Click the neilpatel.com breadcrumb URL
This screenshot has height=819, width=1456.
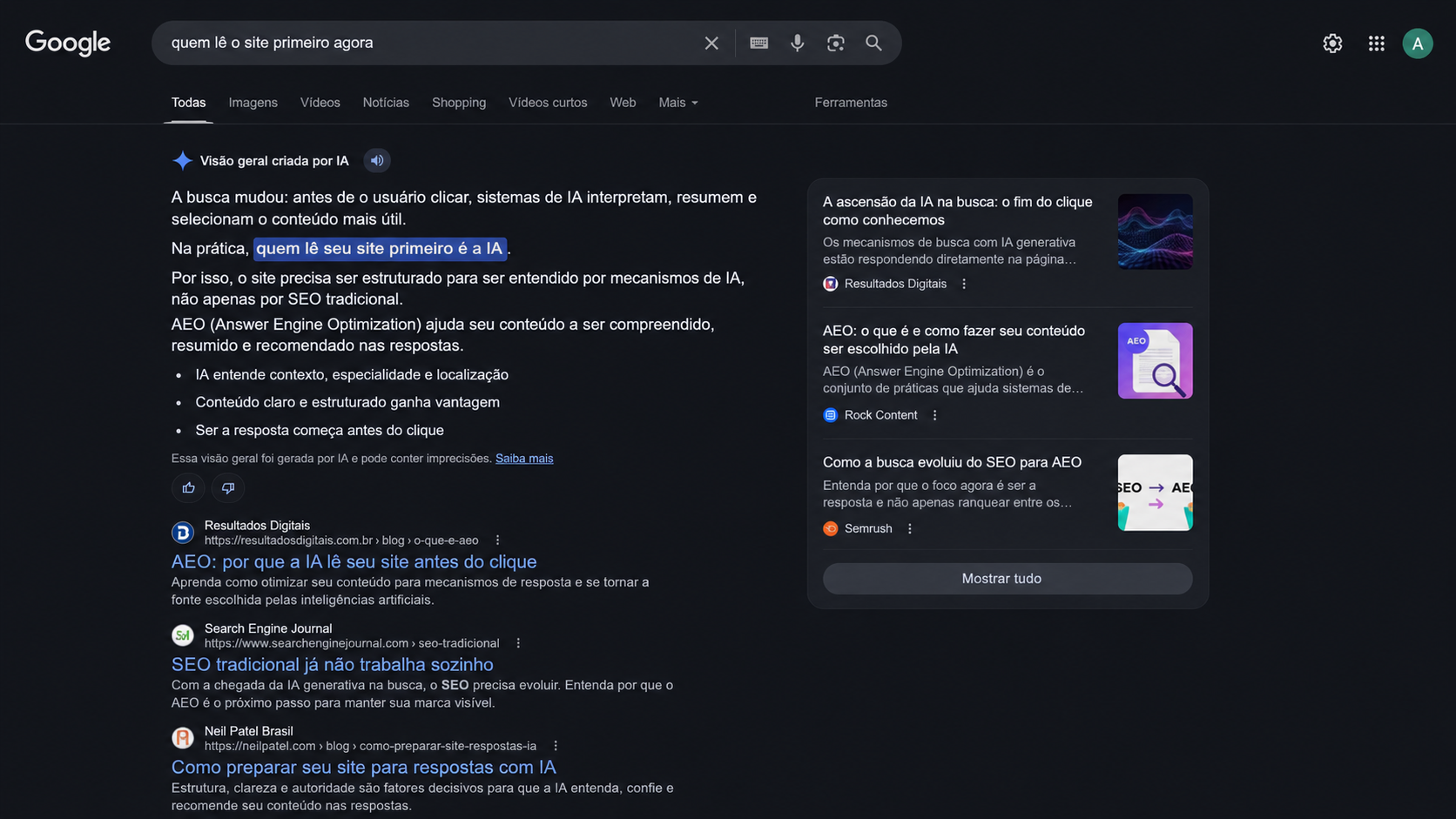(370, 746)
